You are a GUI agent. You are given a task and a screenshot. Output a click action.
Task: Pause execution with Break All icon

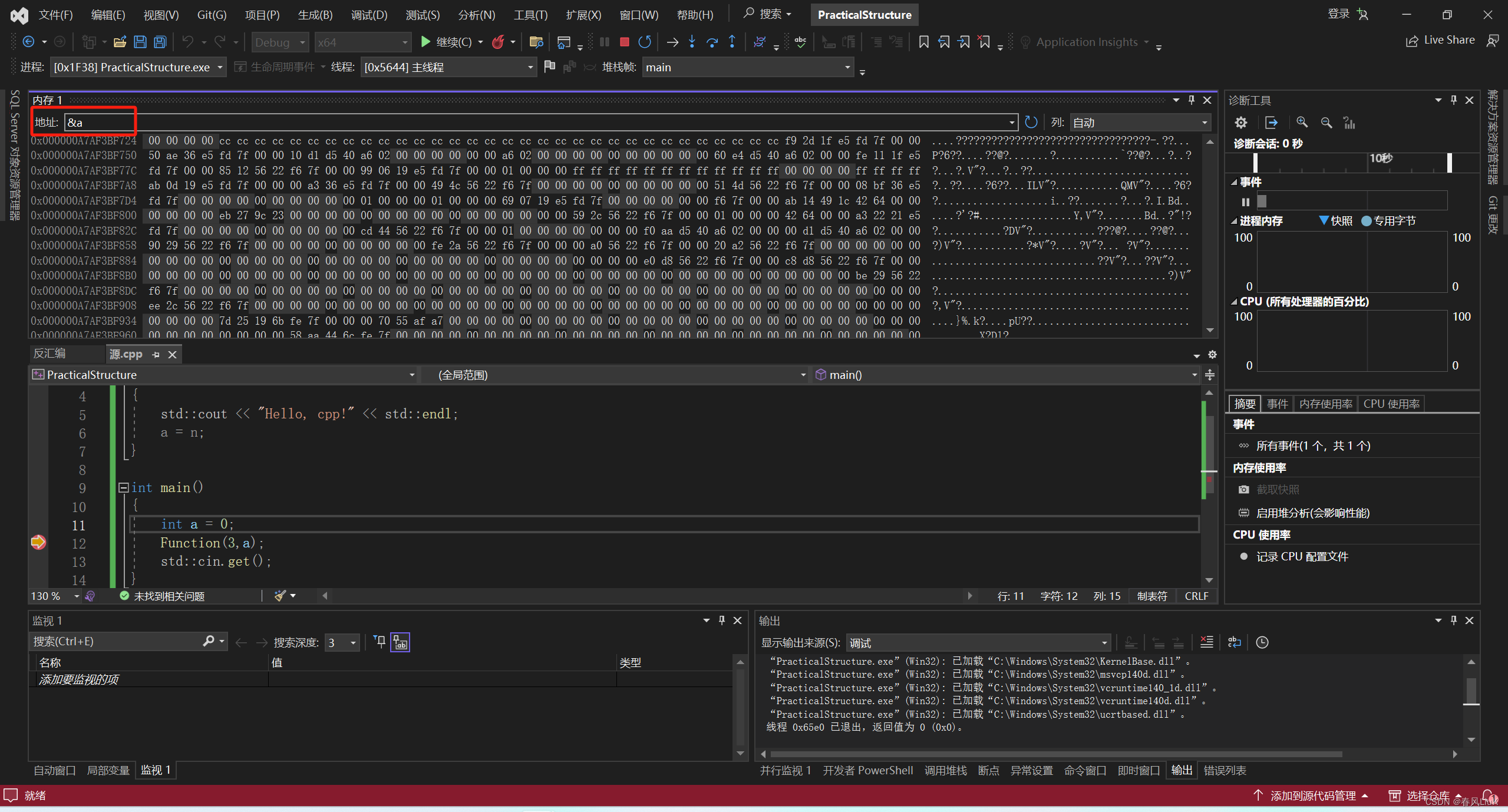pos(605,42)
